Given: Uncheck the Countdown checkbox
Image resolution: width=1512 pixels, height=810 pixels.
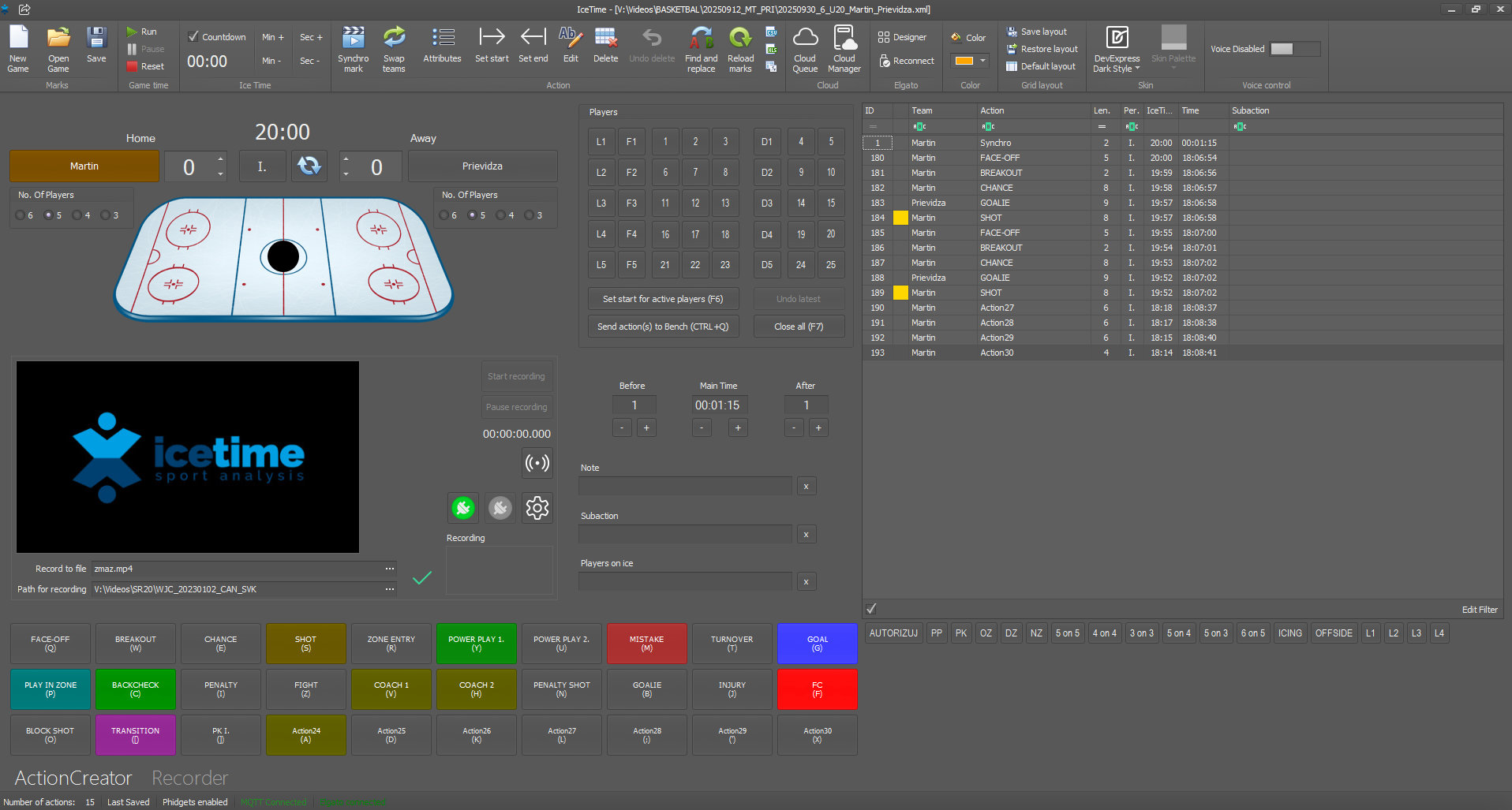Looking at the screenshot, I should coord(192,36).
